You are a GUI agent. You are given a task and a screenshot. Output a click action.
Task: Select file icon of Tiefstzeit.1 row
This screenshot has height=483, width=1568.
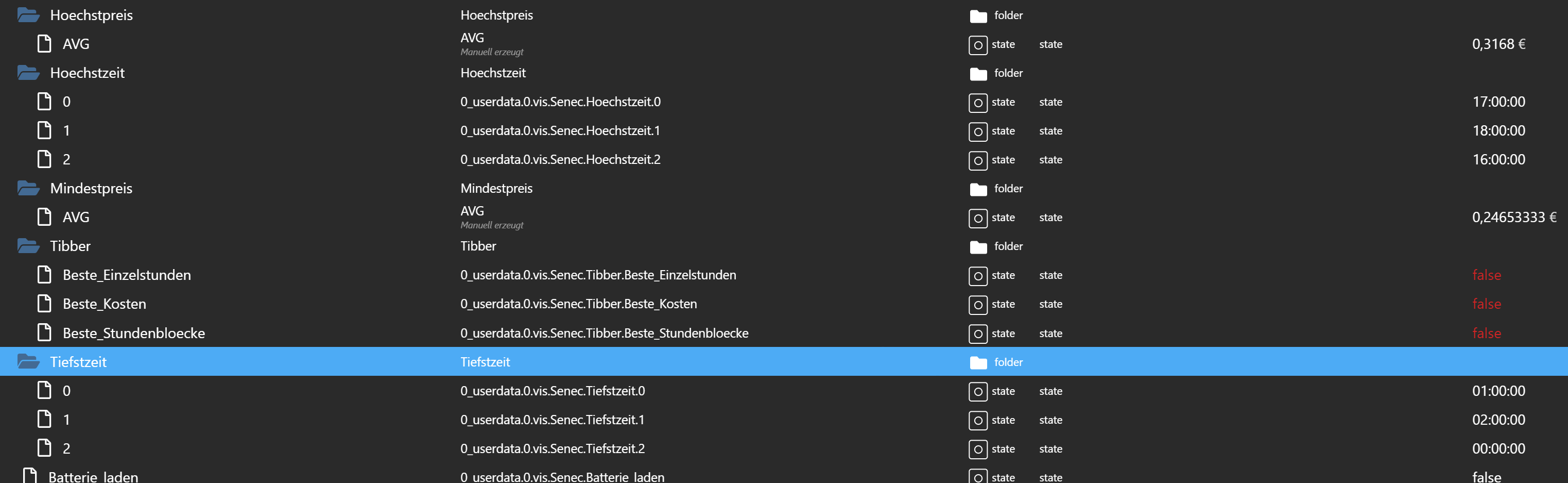coord(44,419)
